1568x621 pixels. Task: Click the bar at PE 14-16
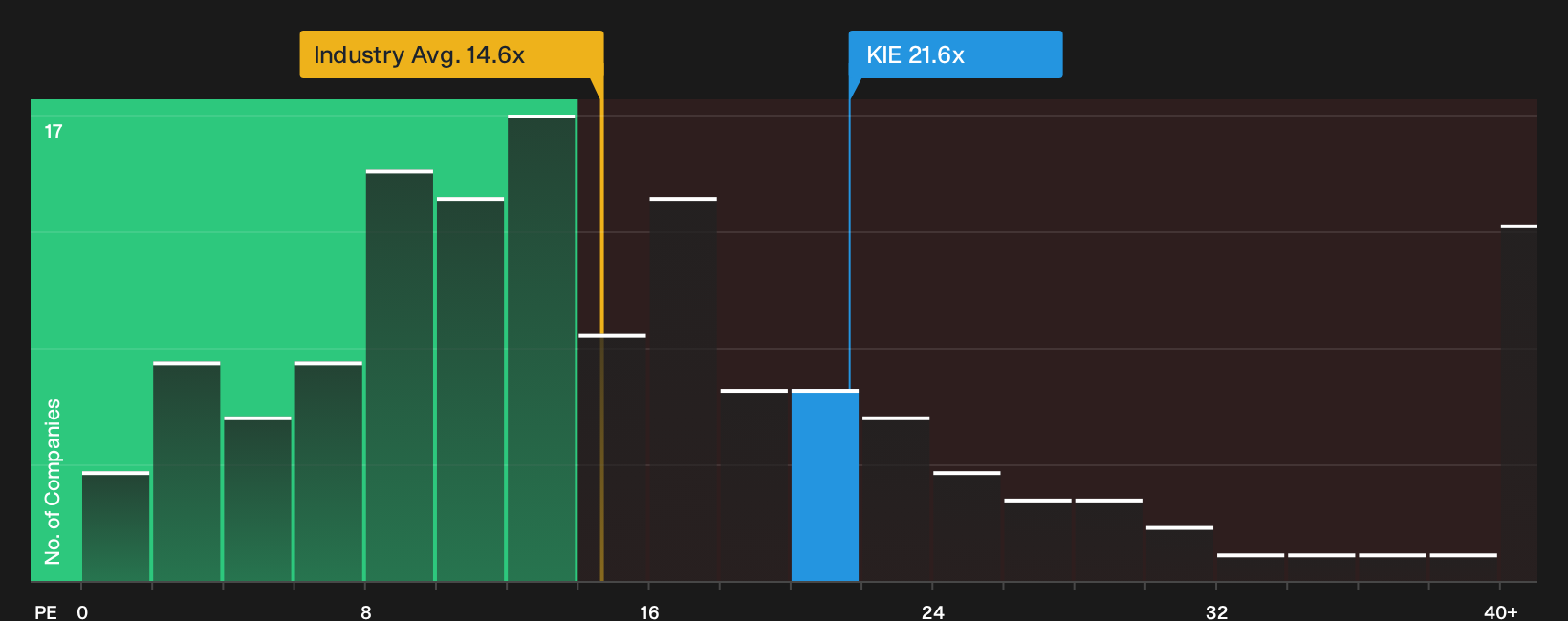tap(612, 458)
